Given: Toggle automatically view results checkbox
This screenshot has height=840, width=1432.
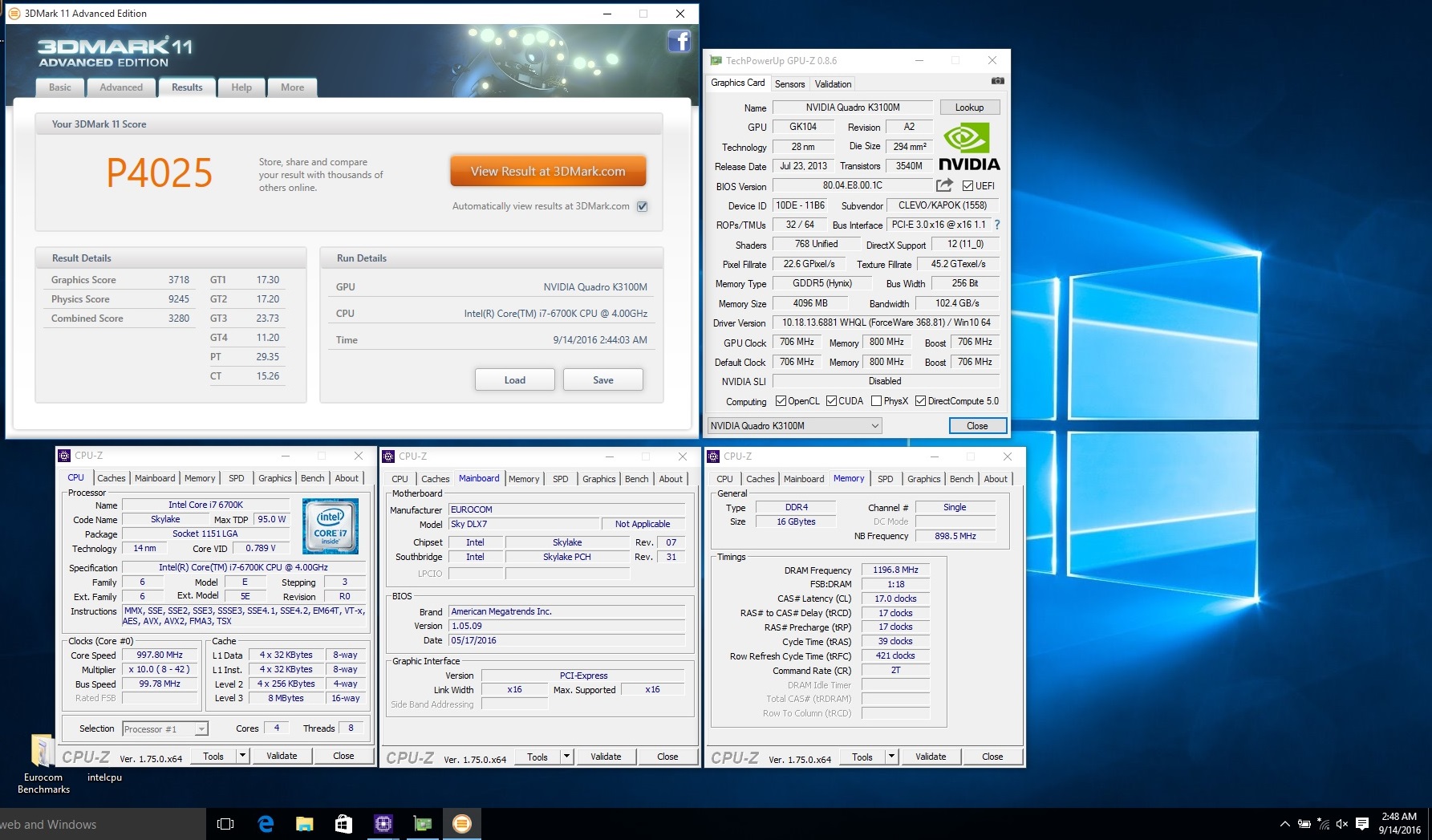Looking at the screenshot, I should pyautogui.click(x=642, y=206).
